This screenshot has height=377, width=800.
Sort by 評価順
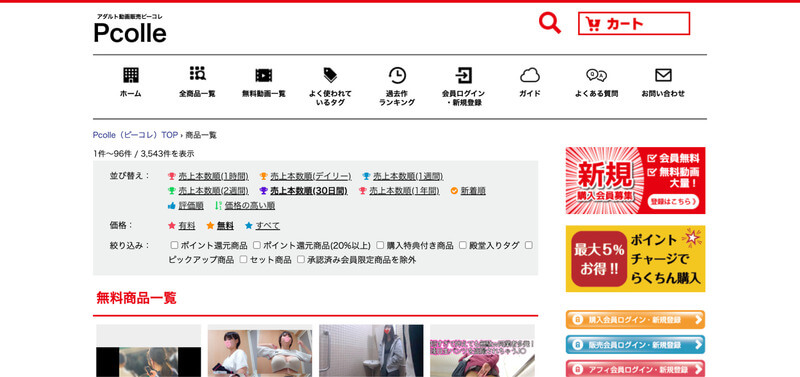[191, 206]
